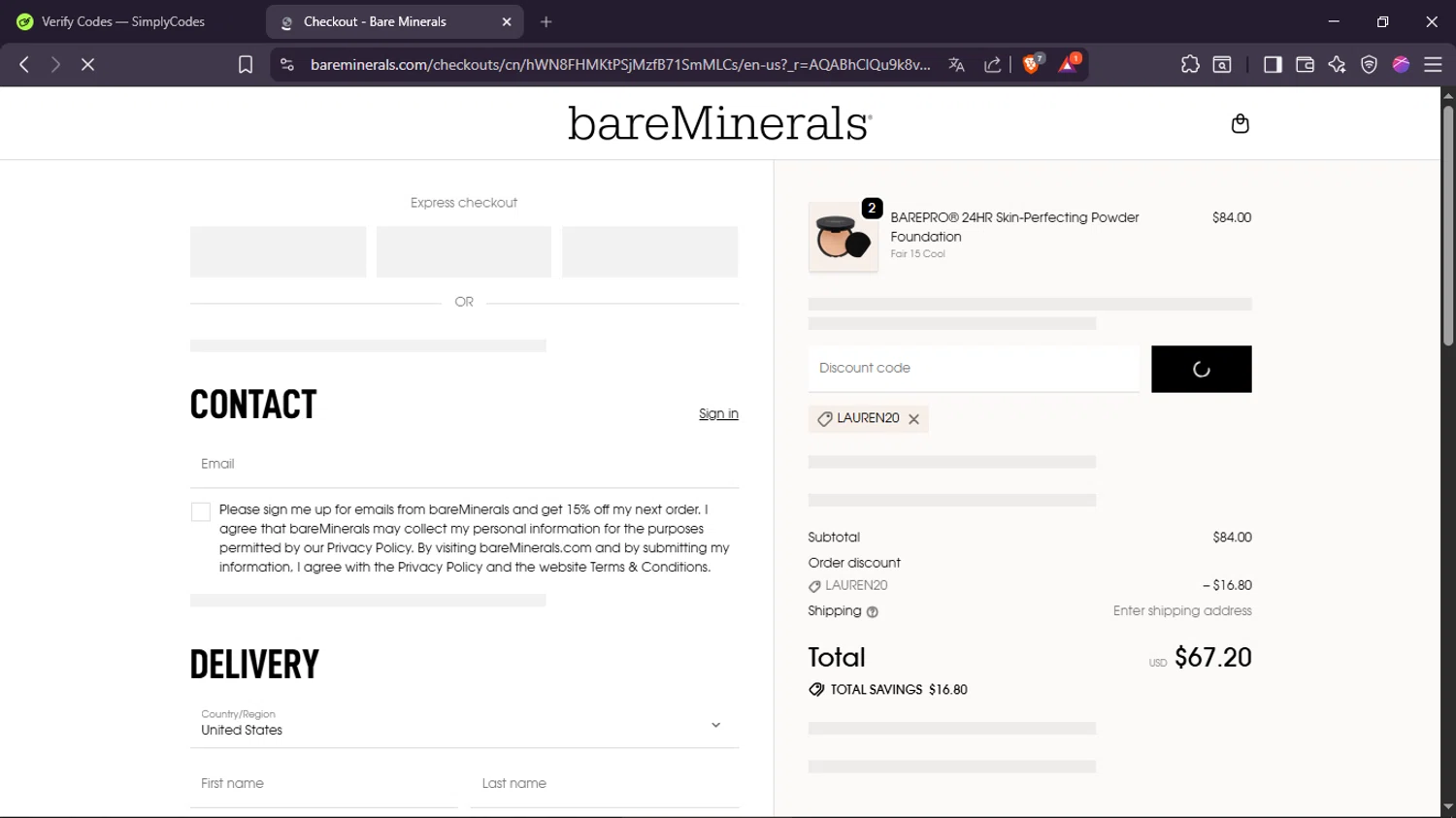The height and width of the screenshot is (818, 1456).
Task: Stop page loading with X button
Action: click(87, 64)
